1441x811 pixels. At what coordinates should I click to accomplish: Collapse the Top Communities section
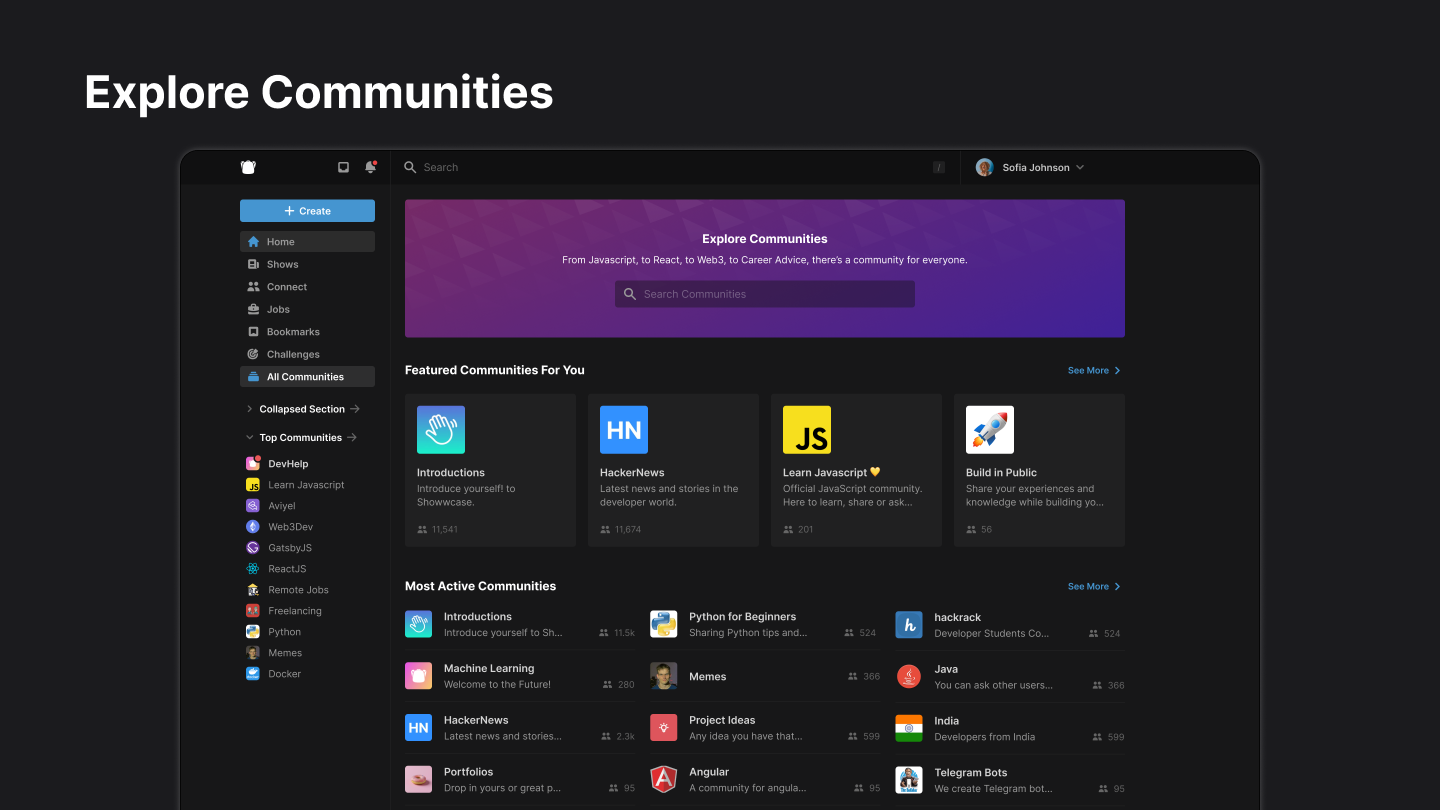pos(249,437)
